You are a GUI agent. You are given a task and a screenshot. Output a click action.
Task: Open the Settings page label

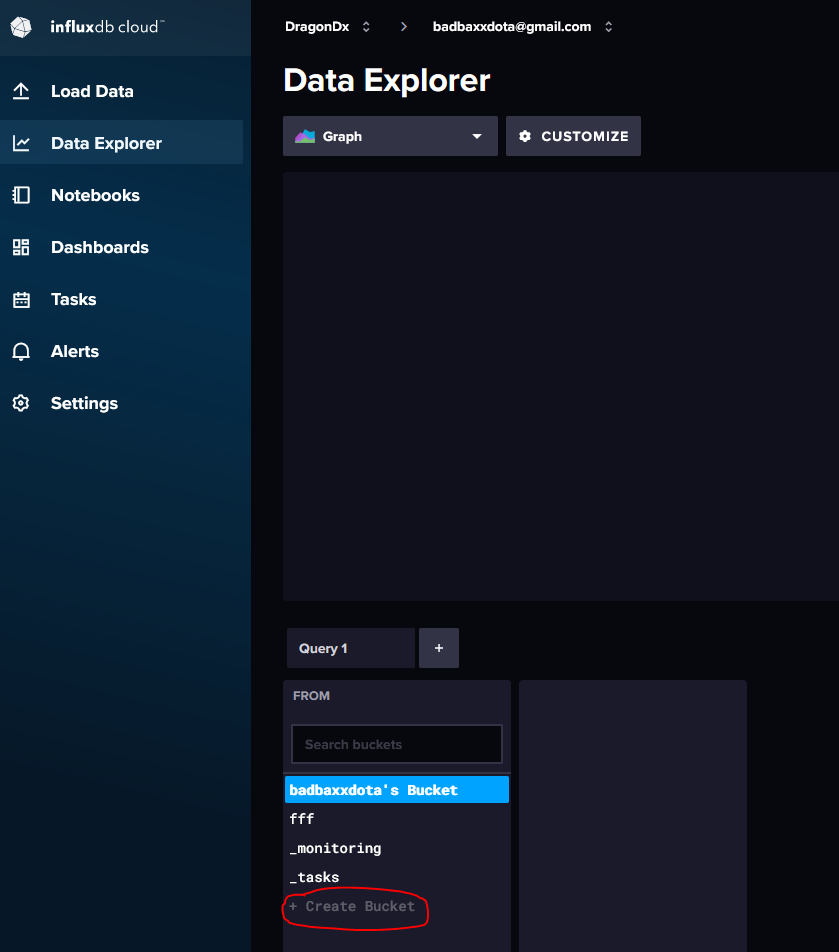(x=84, y=403)
